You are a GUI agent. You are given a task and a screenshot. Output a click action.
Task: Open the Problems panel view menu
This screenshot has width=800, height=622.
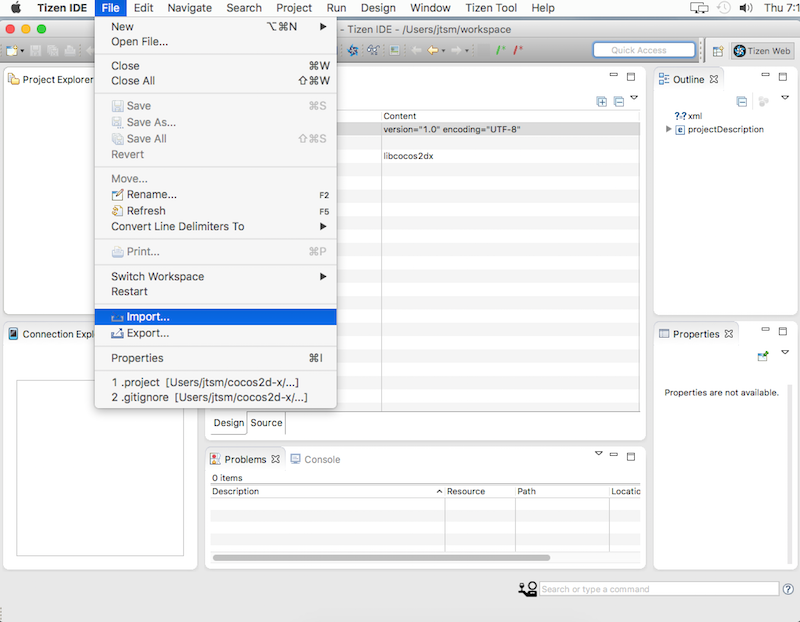click(598, 455)
